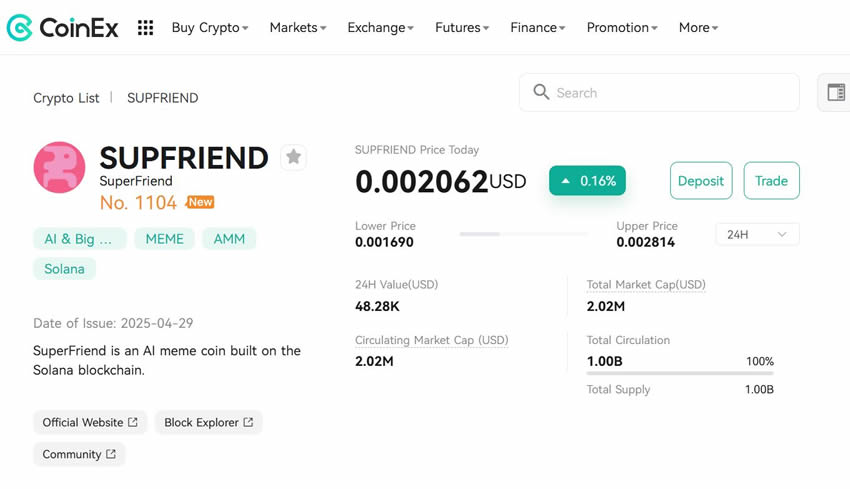Expand the Buy Crypto dropdown menu

coord(210,28)
